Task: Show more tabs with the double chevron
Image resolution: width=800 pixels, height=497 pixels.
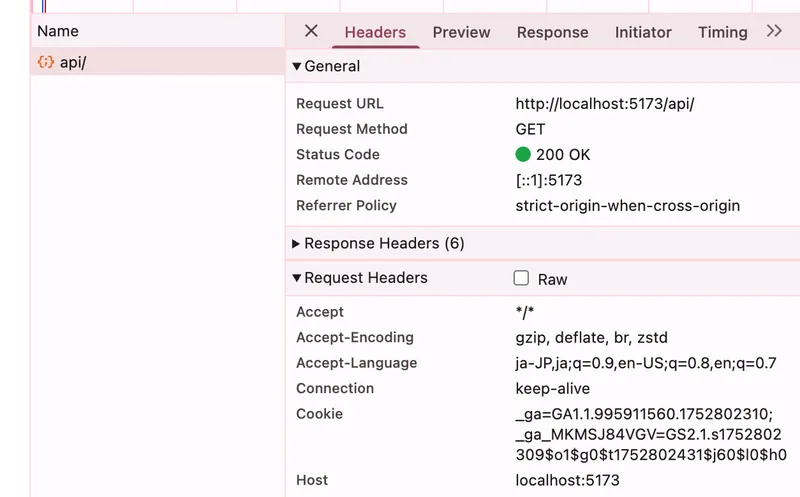Action: [774, 31]
